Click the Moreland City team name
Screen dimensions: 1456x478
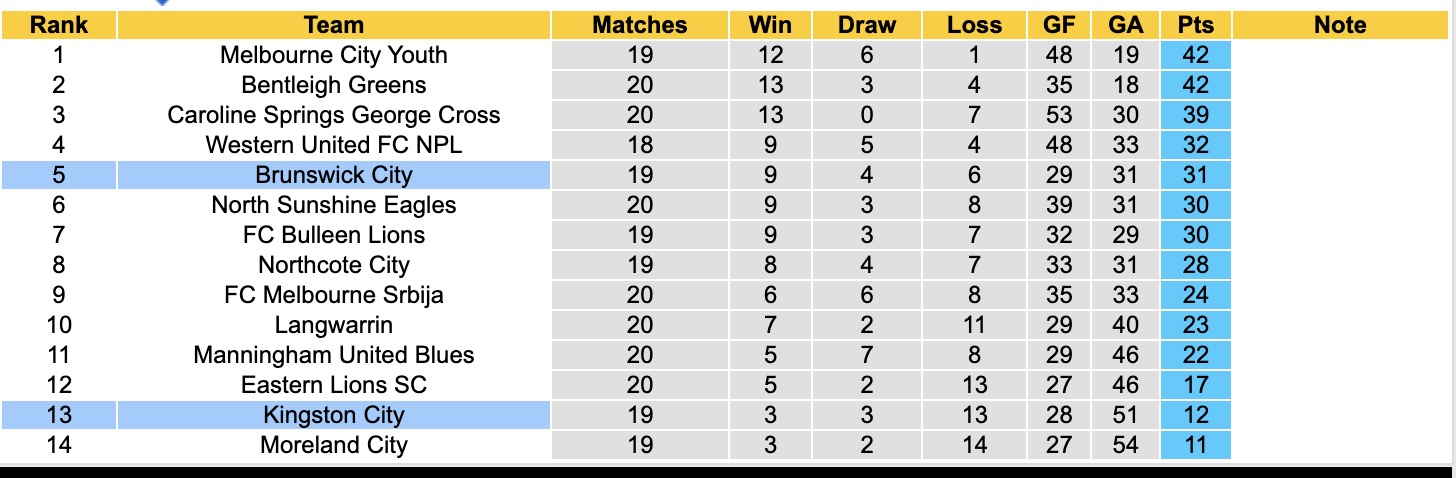tap(333, 445)
